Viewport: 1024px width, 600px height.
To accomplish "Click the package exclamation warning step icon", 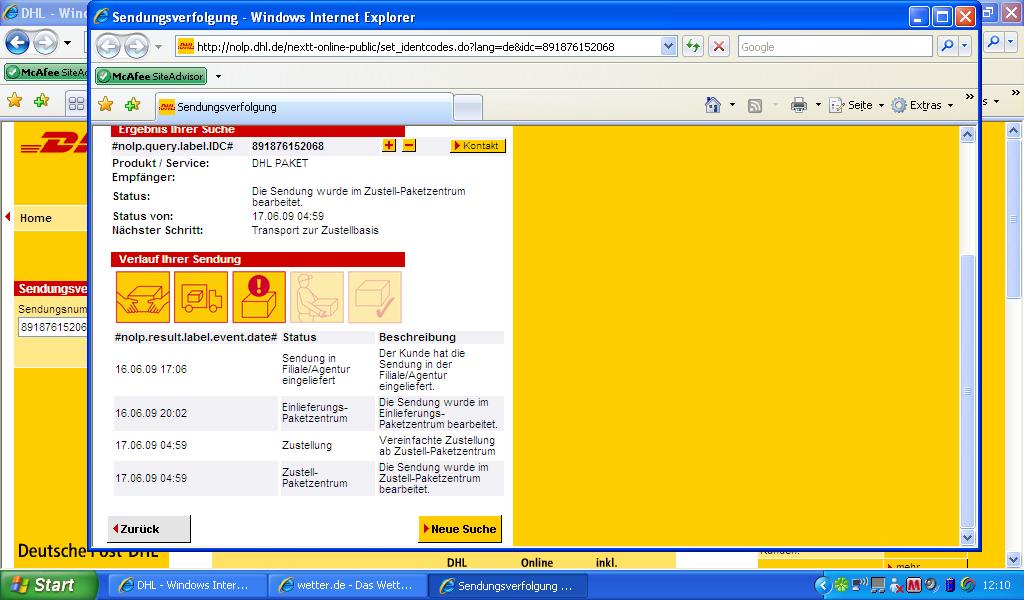I will coord(259,297).
